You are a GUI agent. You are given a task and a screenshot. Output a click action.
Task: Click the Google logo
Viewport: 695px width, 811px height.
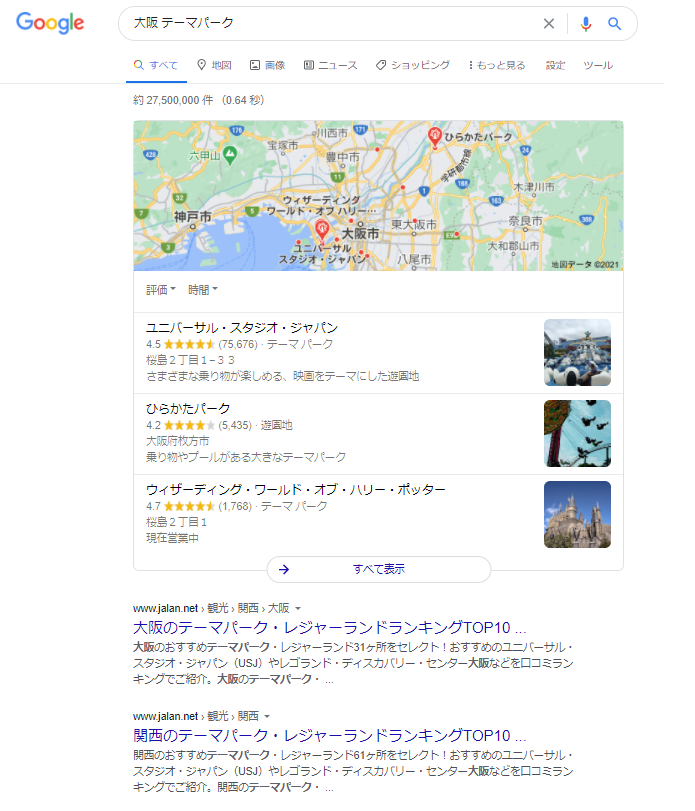(x=50, y=23)
